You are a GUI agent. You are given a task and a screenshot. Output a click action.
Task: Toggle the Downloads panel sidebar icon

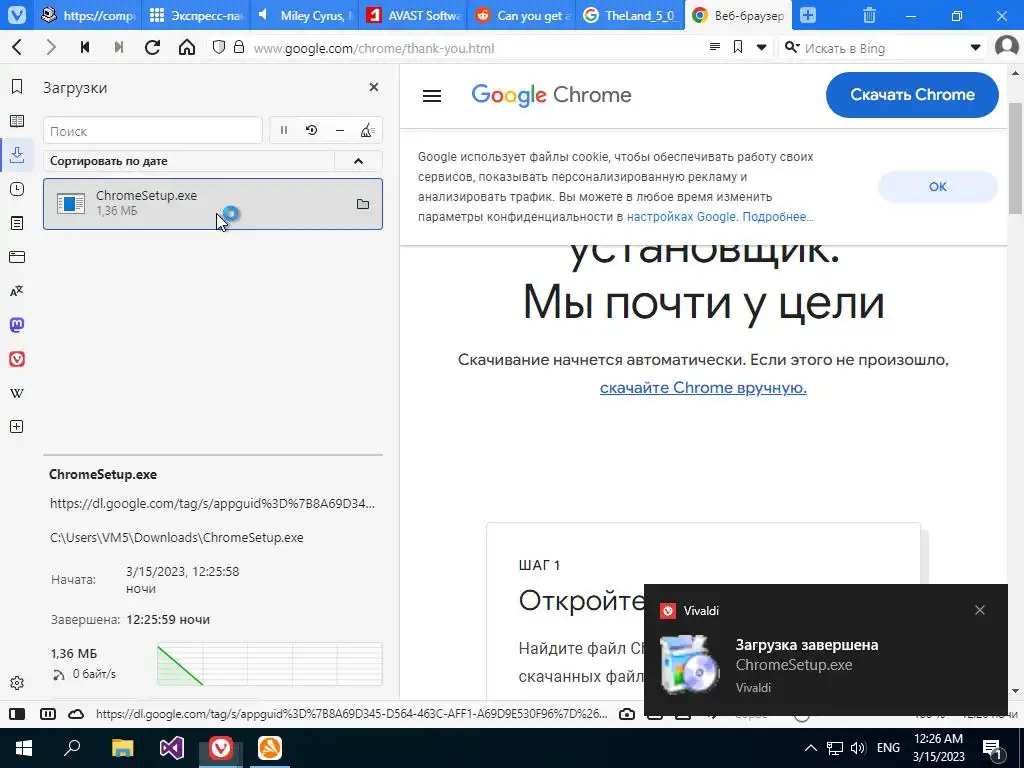[x=17, y=155]
